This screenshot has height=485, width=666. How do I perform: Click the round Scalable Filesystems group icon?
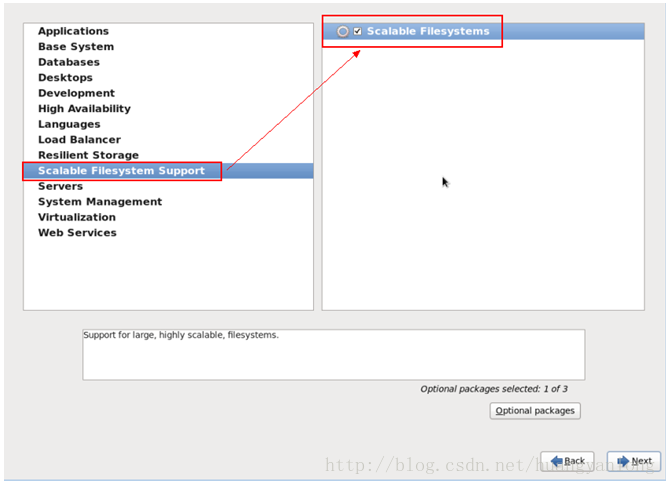pyautogui.click(x=342, y=31)
